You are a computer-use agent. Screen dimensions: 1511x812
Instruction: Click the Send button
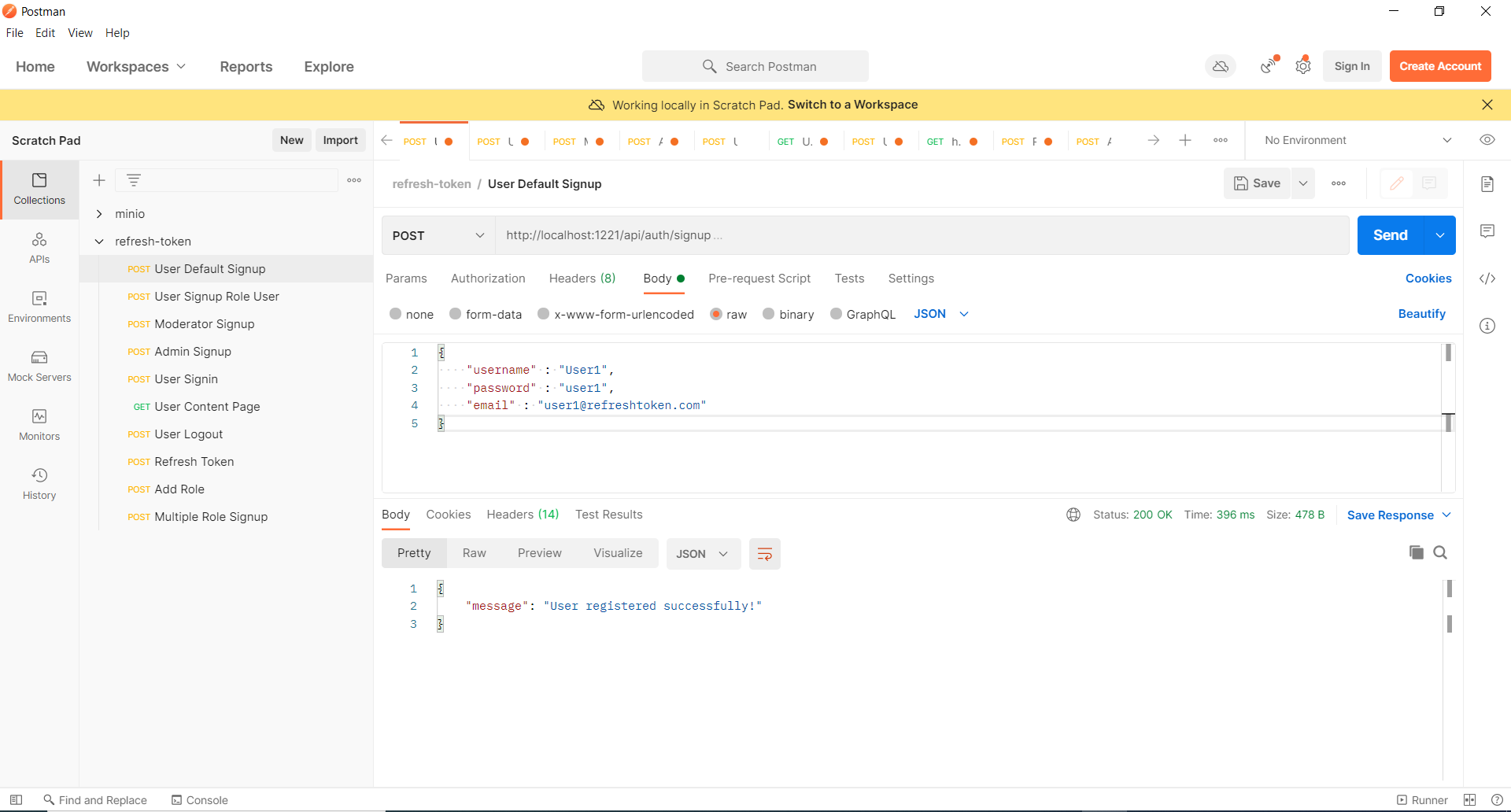(x=1391, y=235)
